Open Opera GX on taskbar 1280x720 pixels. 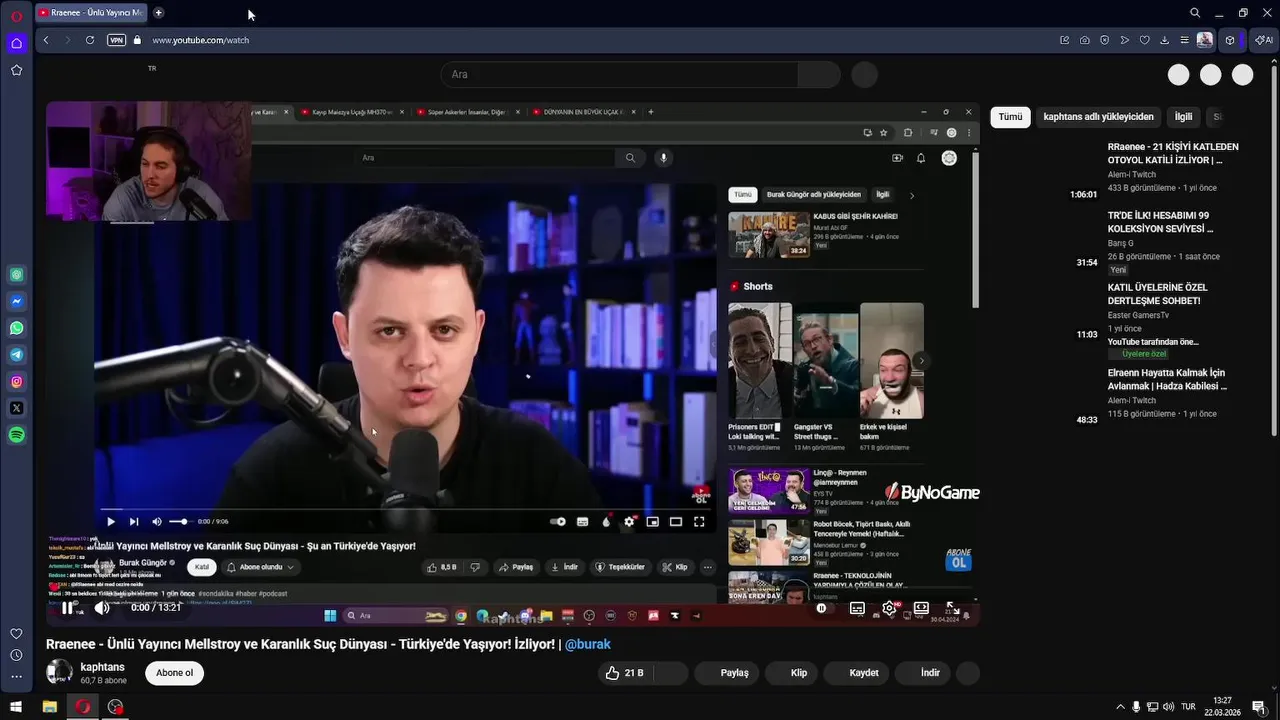point(83,707)
